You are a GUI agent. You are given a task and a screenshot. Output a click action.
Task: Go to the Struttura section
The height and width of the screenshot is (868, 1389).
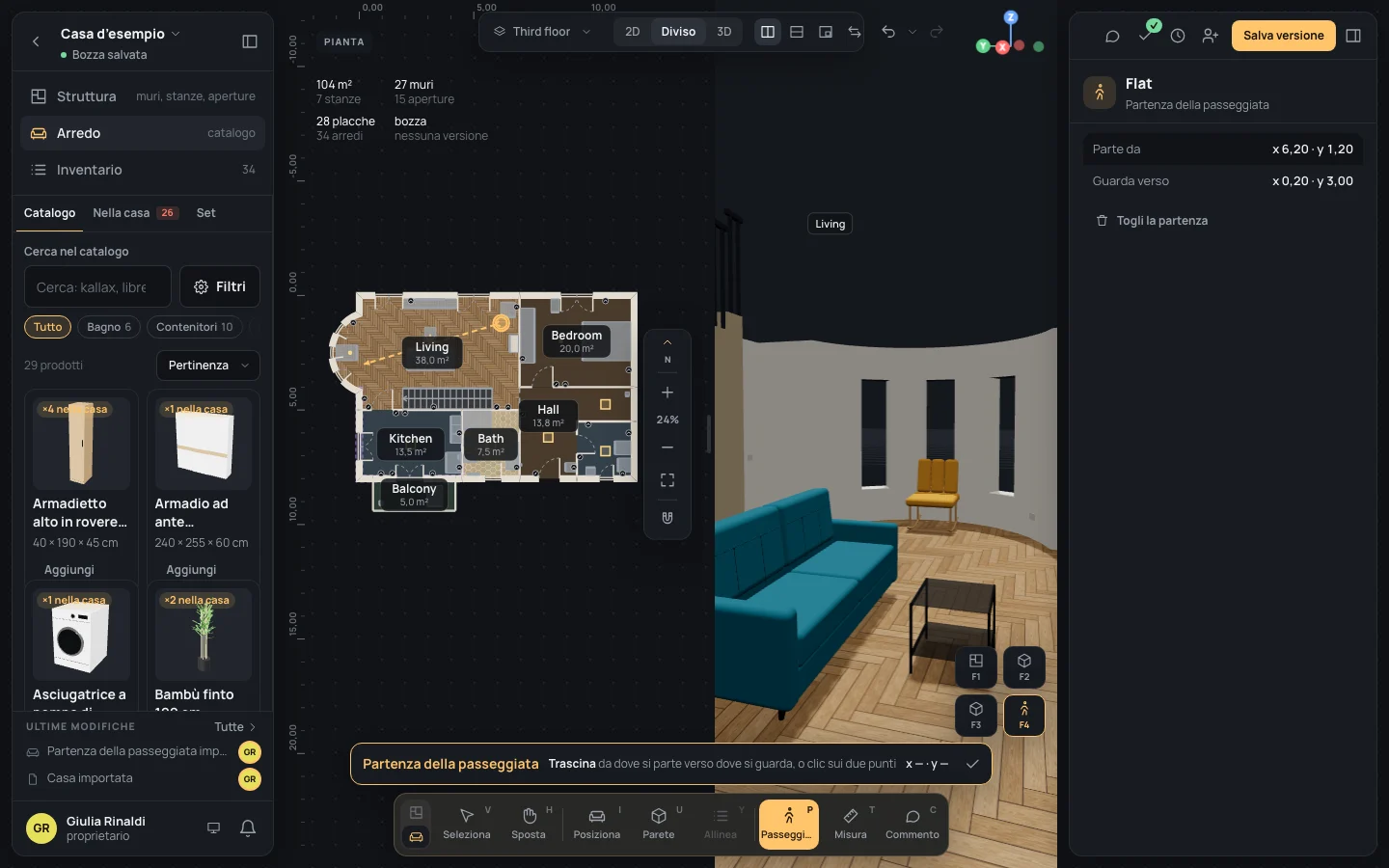pyautogui.click(x=143, y=96)
